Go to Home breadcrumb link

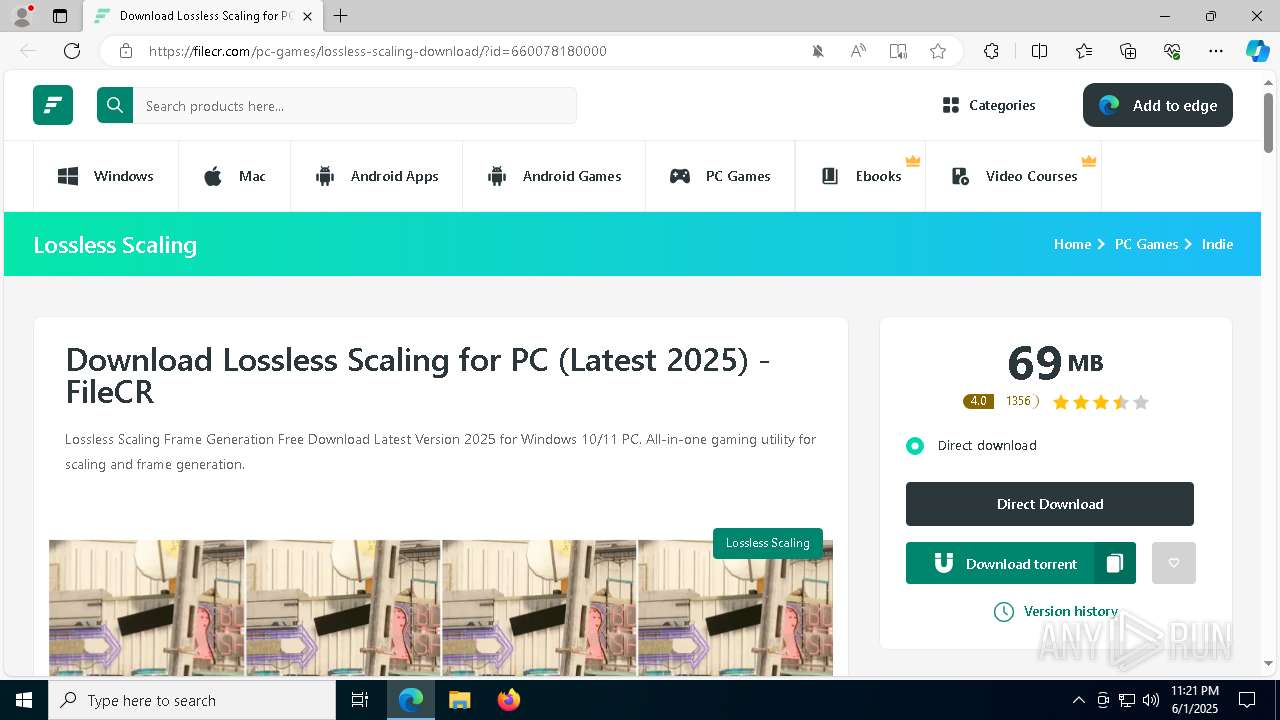(1072, 244)
